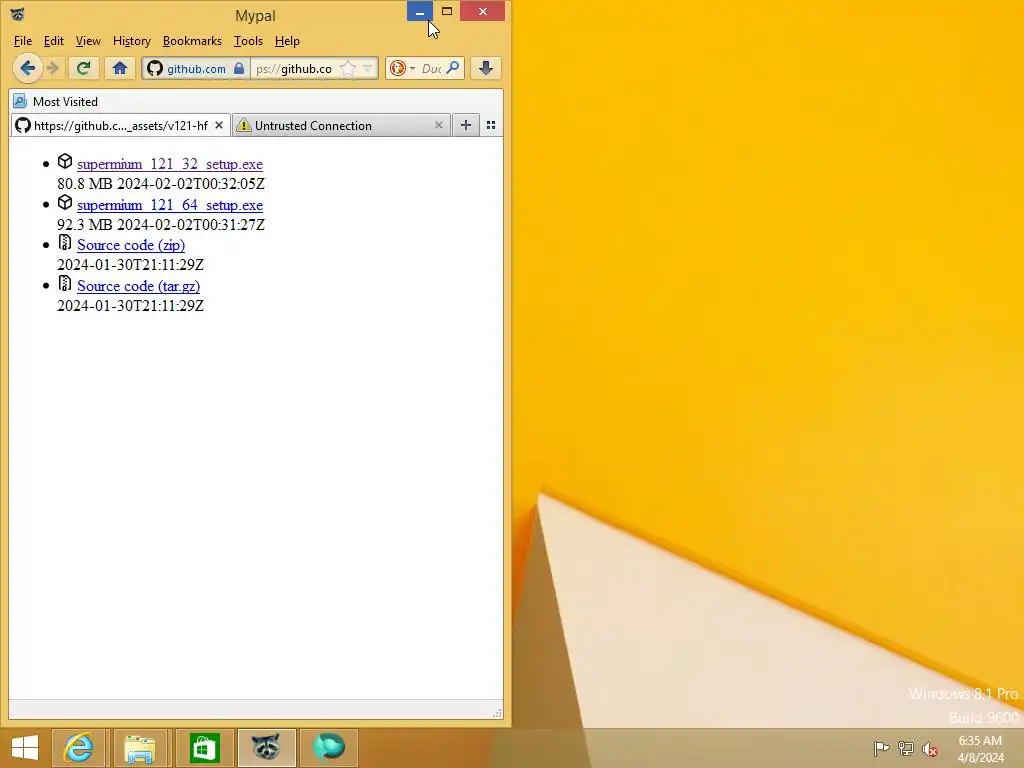Click the search magnifier icon
Viewport: 1024px width, 768px height.
(453, 68)
